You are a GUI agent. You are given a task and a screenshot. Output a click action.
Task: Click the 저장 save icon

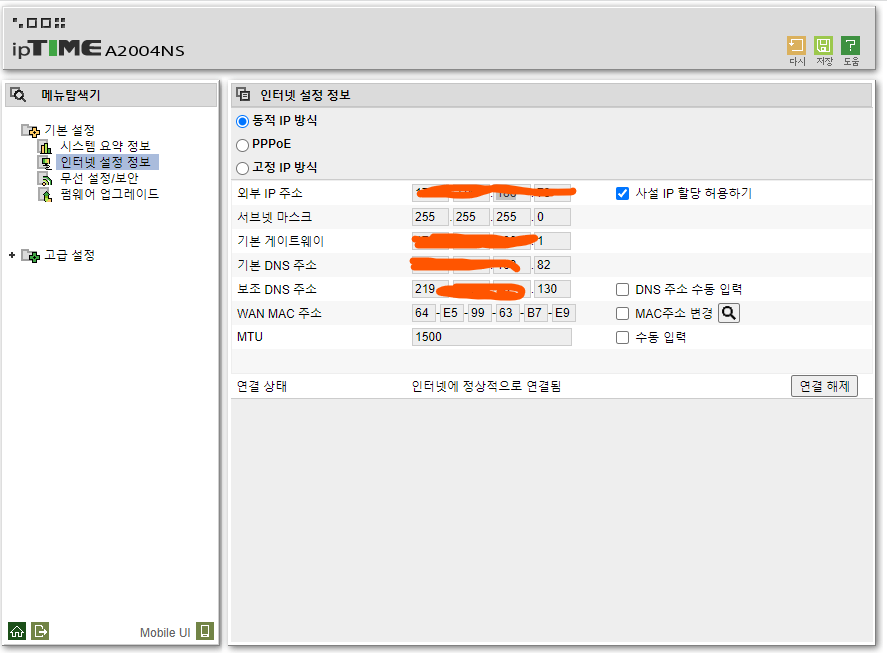[x=823, y=45]
